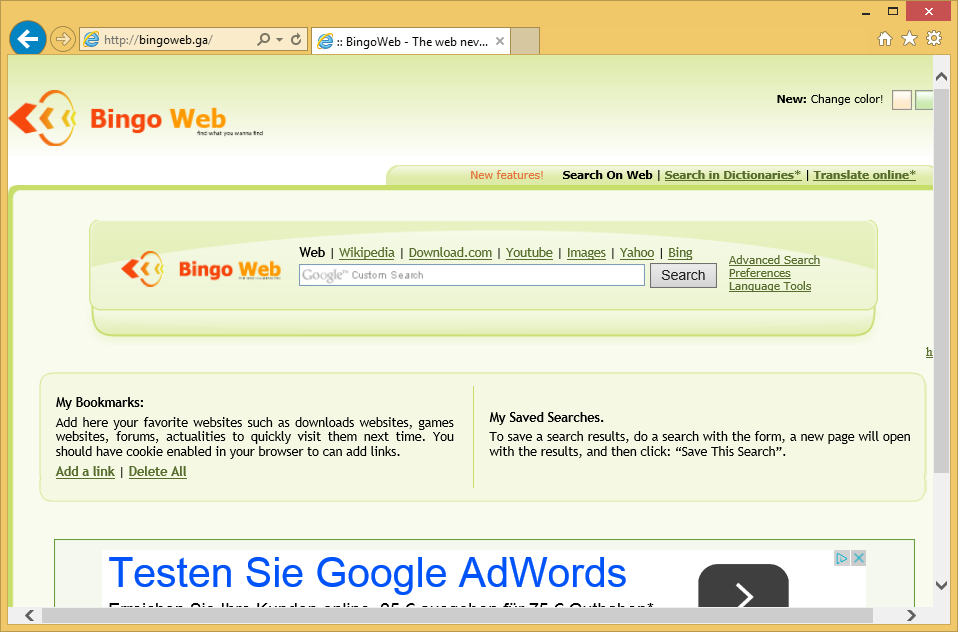Switch search source to Youtube

pos(529,252)
